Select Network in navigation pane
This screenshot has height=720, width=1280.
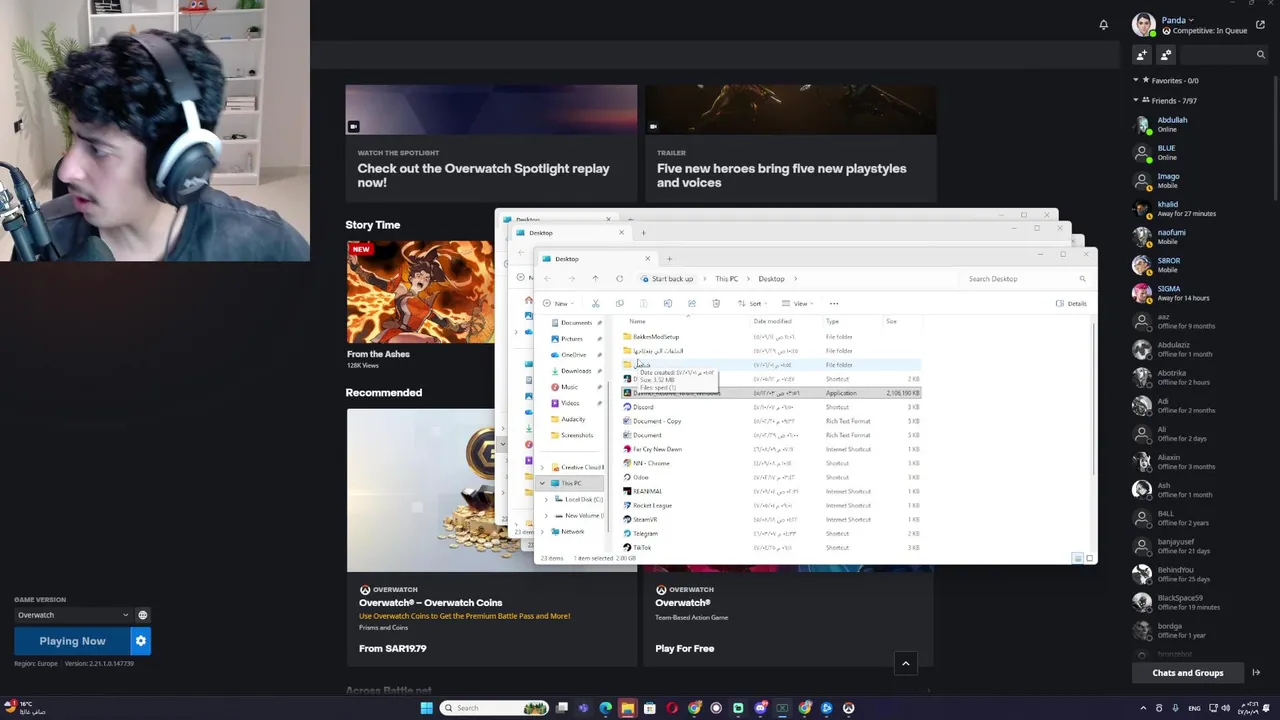pyautogui.click(x=572, y=531)
